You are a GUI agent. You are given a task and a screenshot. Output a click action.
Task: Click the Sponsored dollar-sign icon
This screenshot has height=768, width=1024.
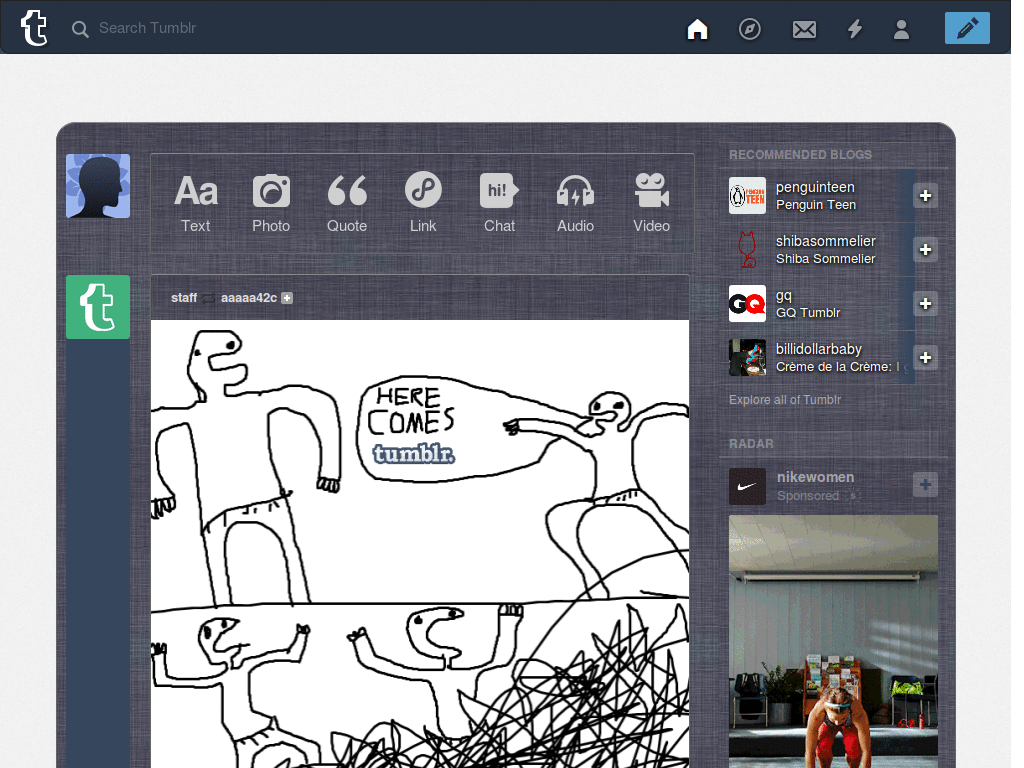(852, 496)
